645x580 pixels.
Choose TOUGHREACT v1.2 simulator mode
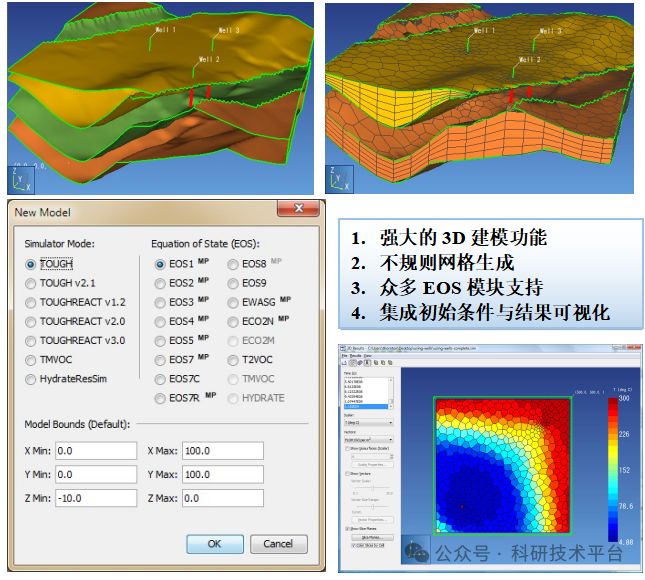click(30, 303)
